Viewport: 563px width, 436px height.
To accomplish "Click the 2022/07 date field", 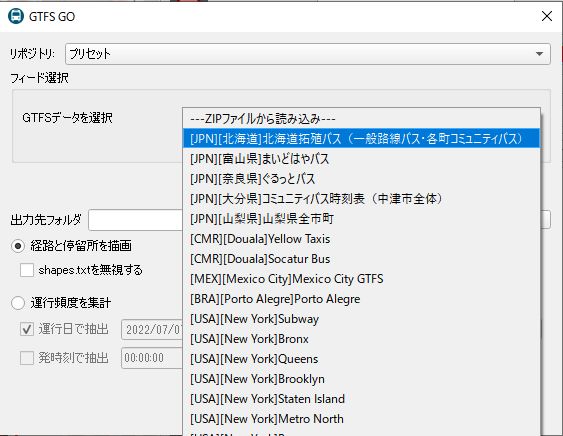I will tap(152, 329).
